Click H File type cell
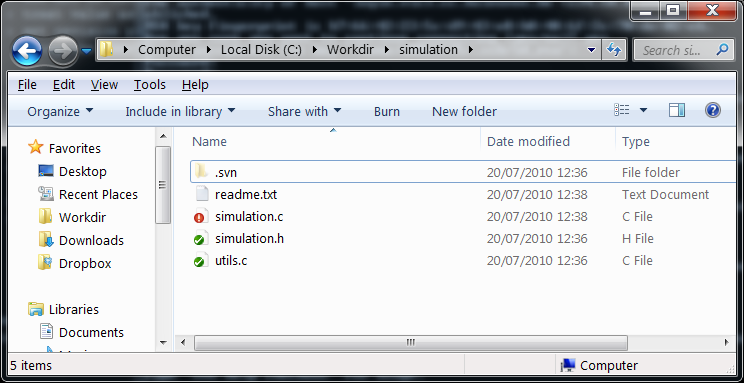 point(637,238)
